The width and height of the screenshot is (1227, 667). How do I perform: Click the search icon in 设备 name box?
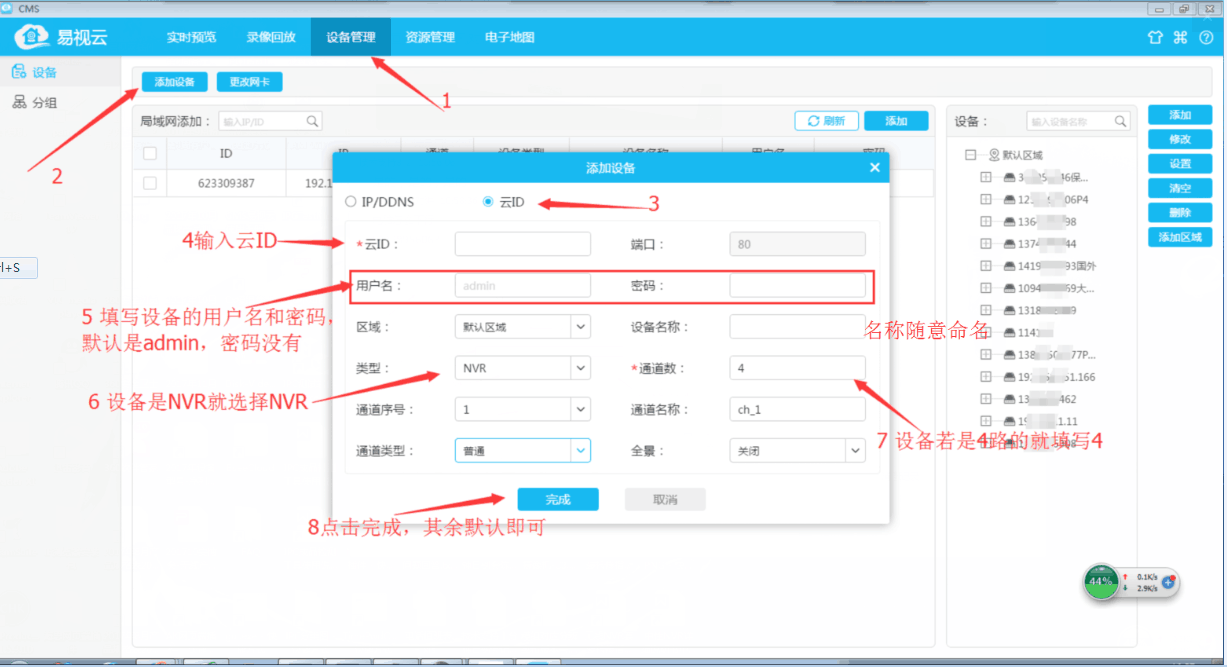(x=1120, y=121)
